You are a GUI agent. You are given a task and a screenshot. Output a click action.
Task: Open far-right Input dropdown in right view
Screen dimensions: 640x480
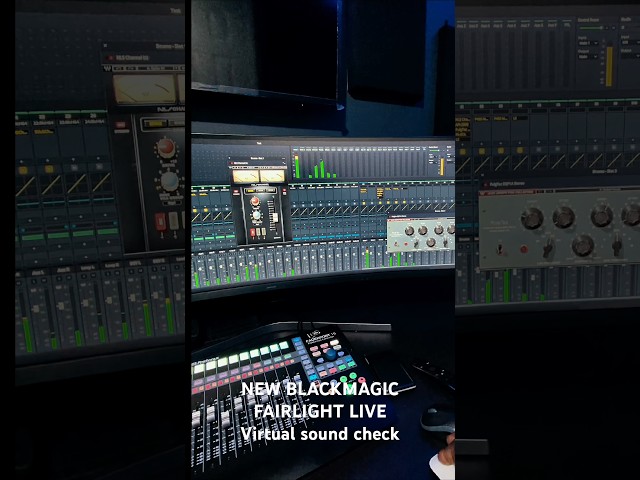(x=631, y=42)
